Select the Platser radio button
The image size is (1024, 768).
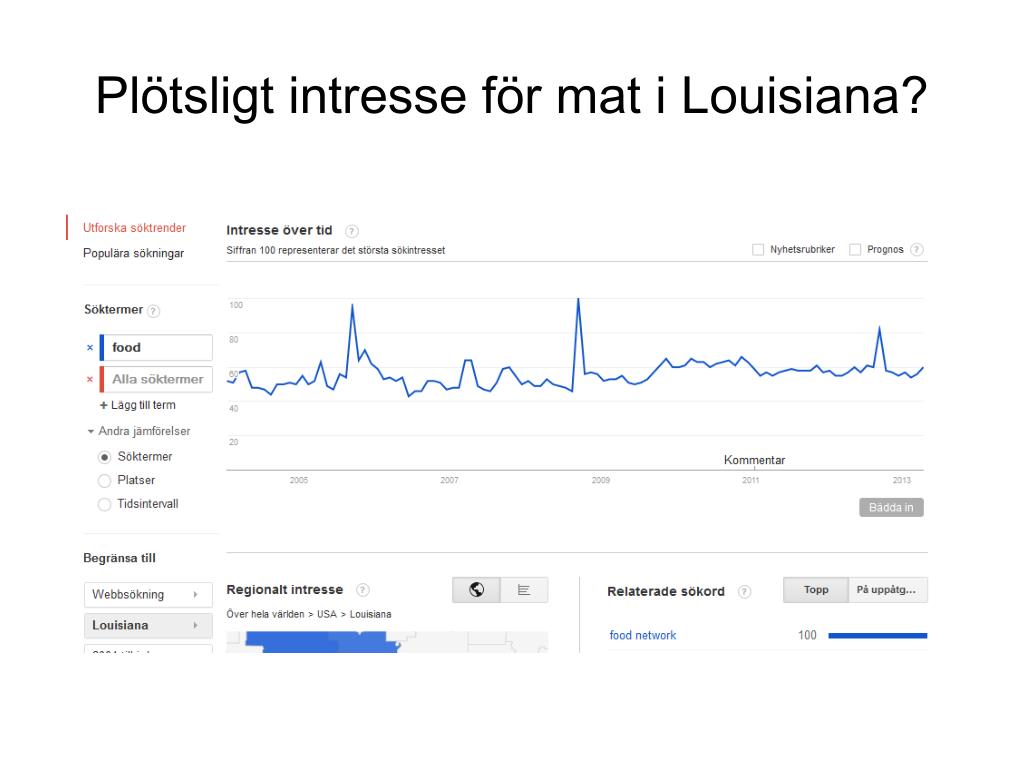[x=104, y=481]
